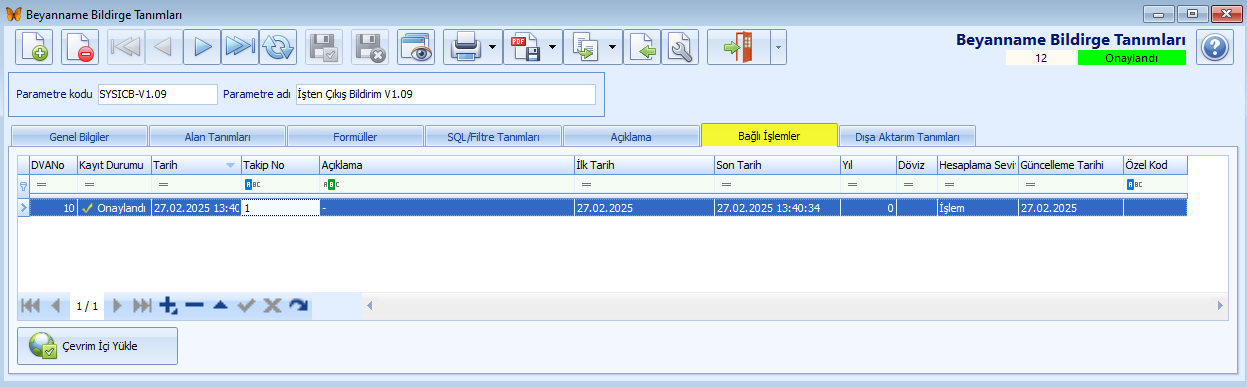1247x387 pixels.
Task: Click the Parametre kodu input field
Action: pos(157,94)
